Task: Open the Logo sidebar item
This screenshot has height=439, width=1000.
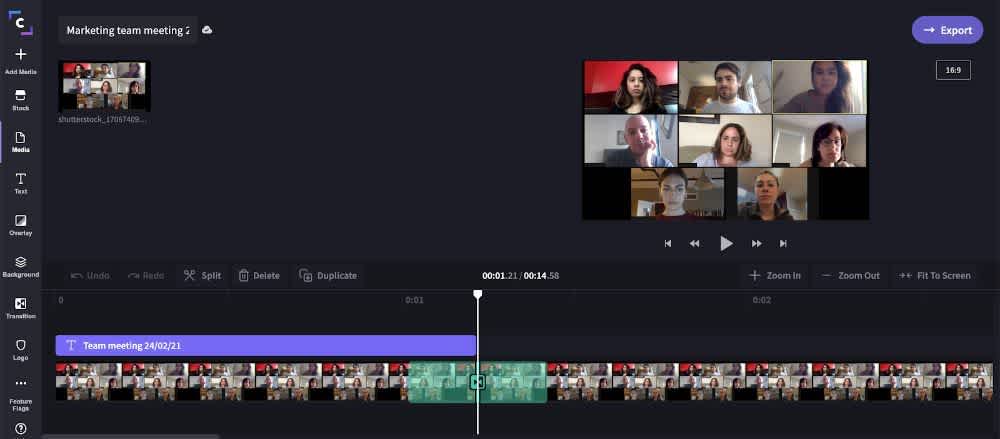Action: point(20,350)
